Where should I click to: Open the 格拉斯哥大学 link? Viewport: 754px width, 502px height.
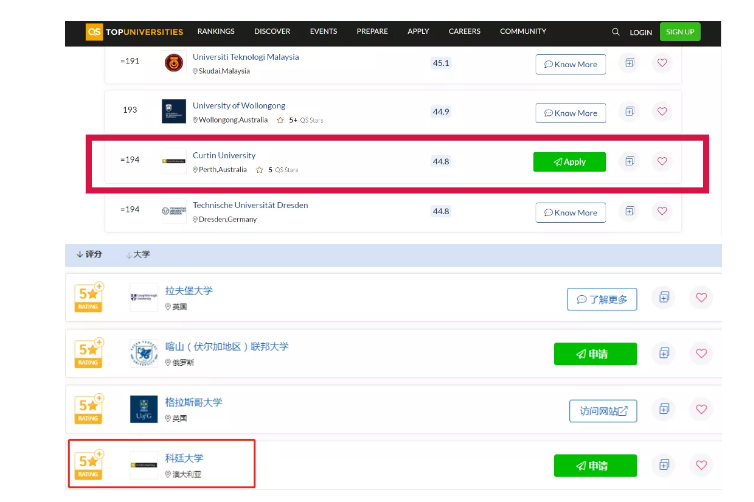coord(194,402)
